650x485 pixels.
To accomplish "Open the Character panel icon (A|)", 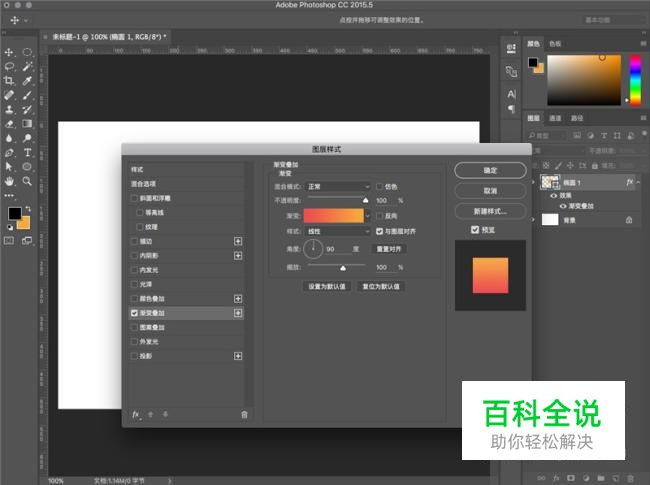I will pos(512,95).
